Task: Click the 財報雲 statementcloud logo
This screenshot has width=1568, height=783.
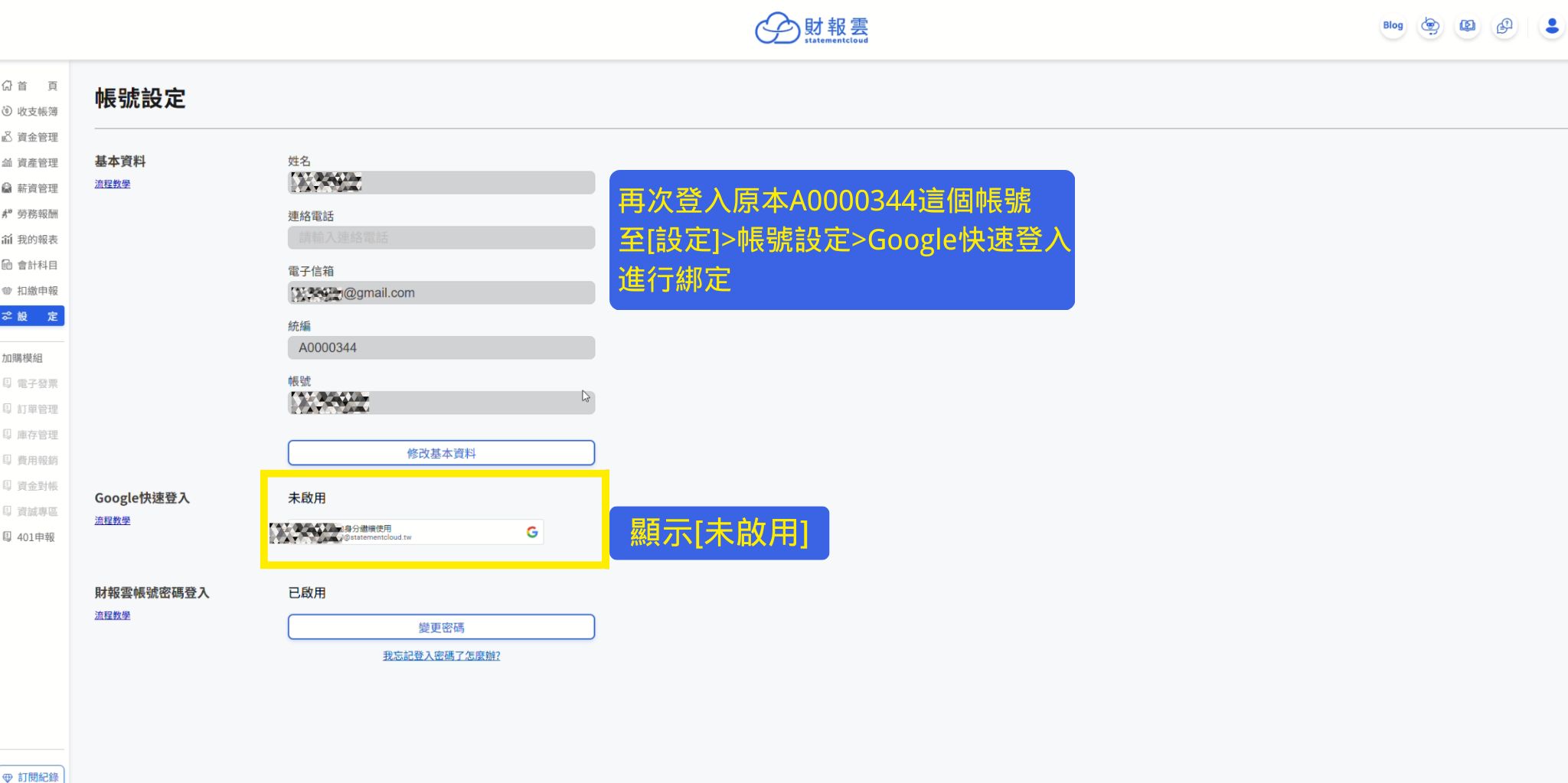Action: point(812,28)
